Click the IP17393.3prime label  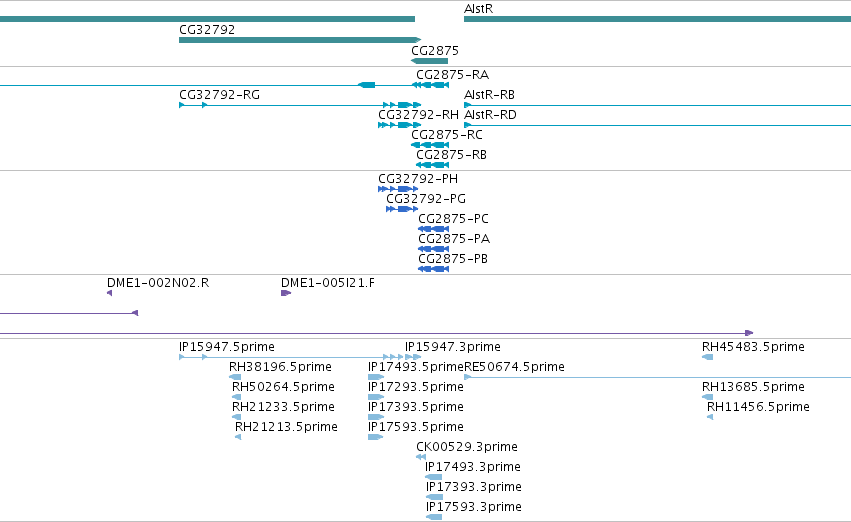(474, 487)
